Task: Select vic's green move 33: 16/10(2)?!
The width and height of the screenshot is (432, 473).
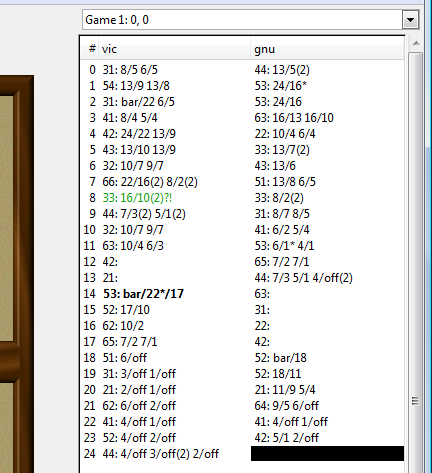Action: [x=137, y=198]
